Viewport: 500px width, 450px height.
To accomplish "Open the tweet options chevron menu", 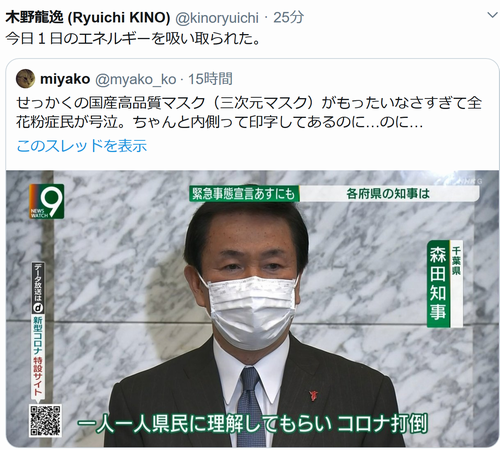I will tap(492, 15).
